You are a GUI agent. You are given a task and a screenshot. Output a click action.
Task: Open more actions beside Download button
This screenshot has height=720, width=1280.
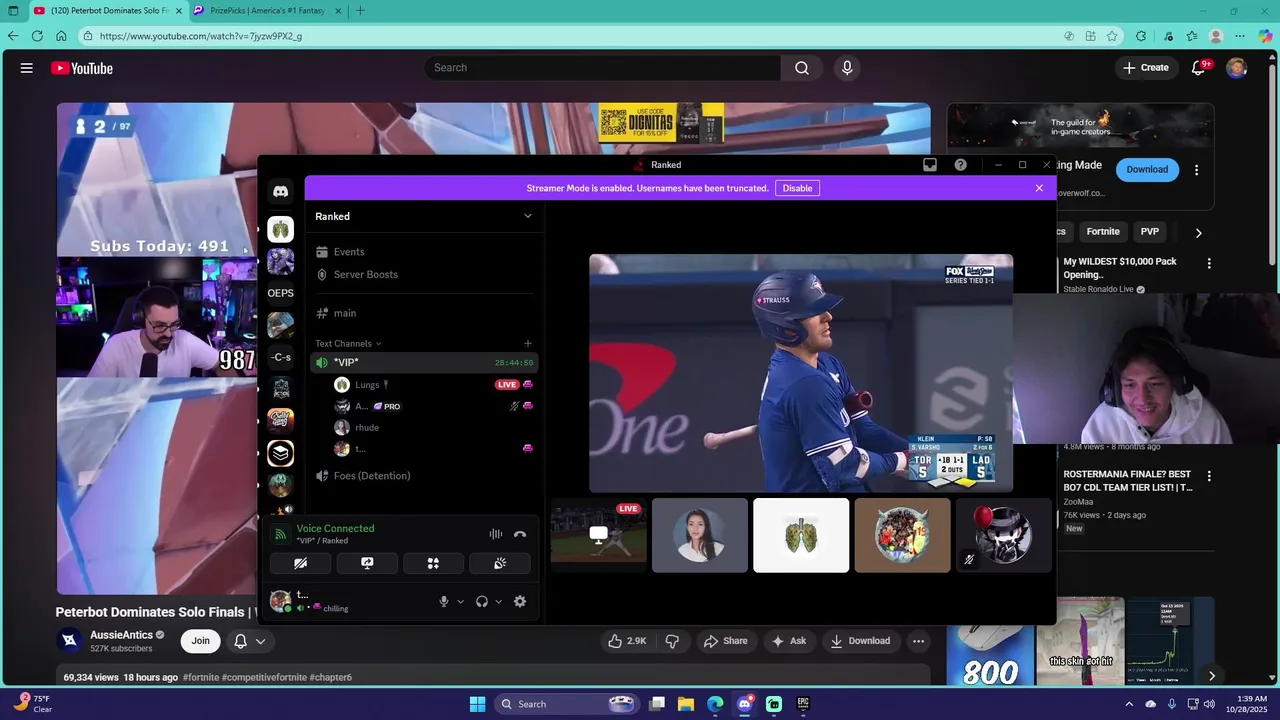(918, 641)
